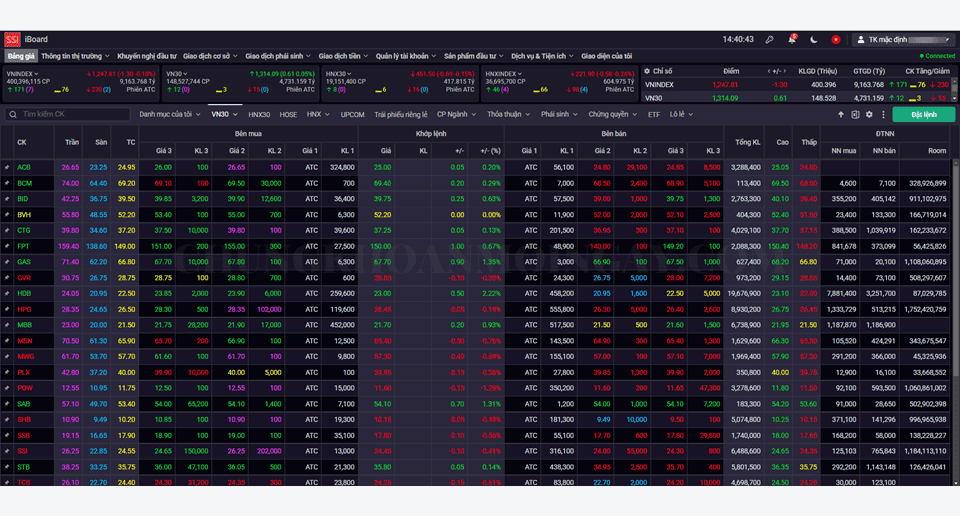
Task: Click the up arrow icon near Đặt lệnh
Action: (x=841, y=115)
